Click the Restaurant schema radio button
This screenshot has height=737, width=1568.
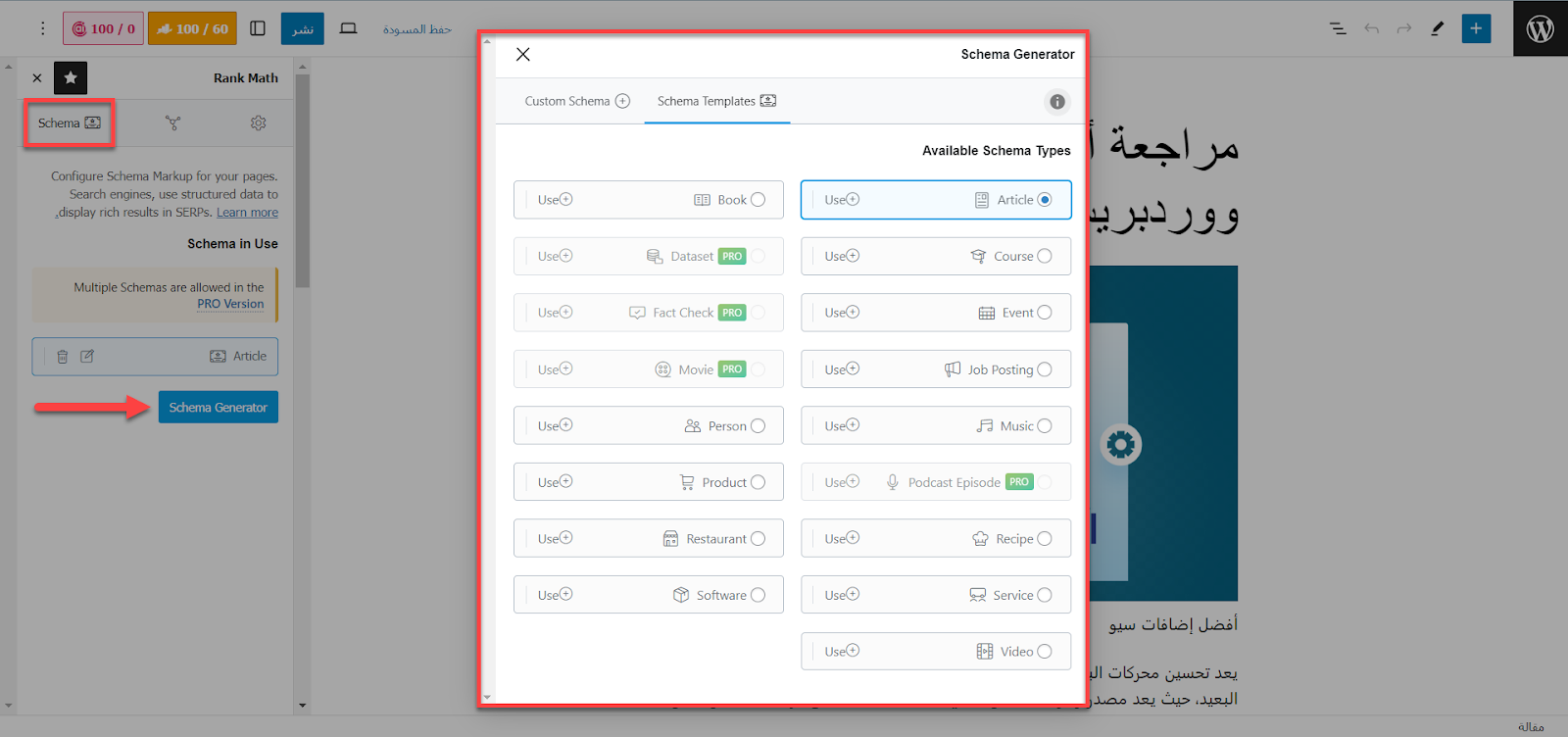(x=758, y=538)
